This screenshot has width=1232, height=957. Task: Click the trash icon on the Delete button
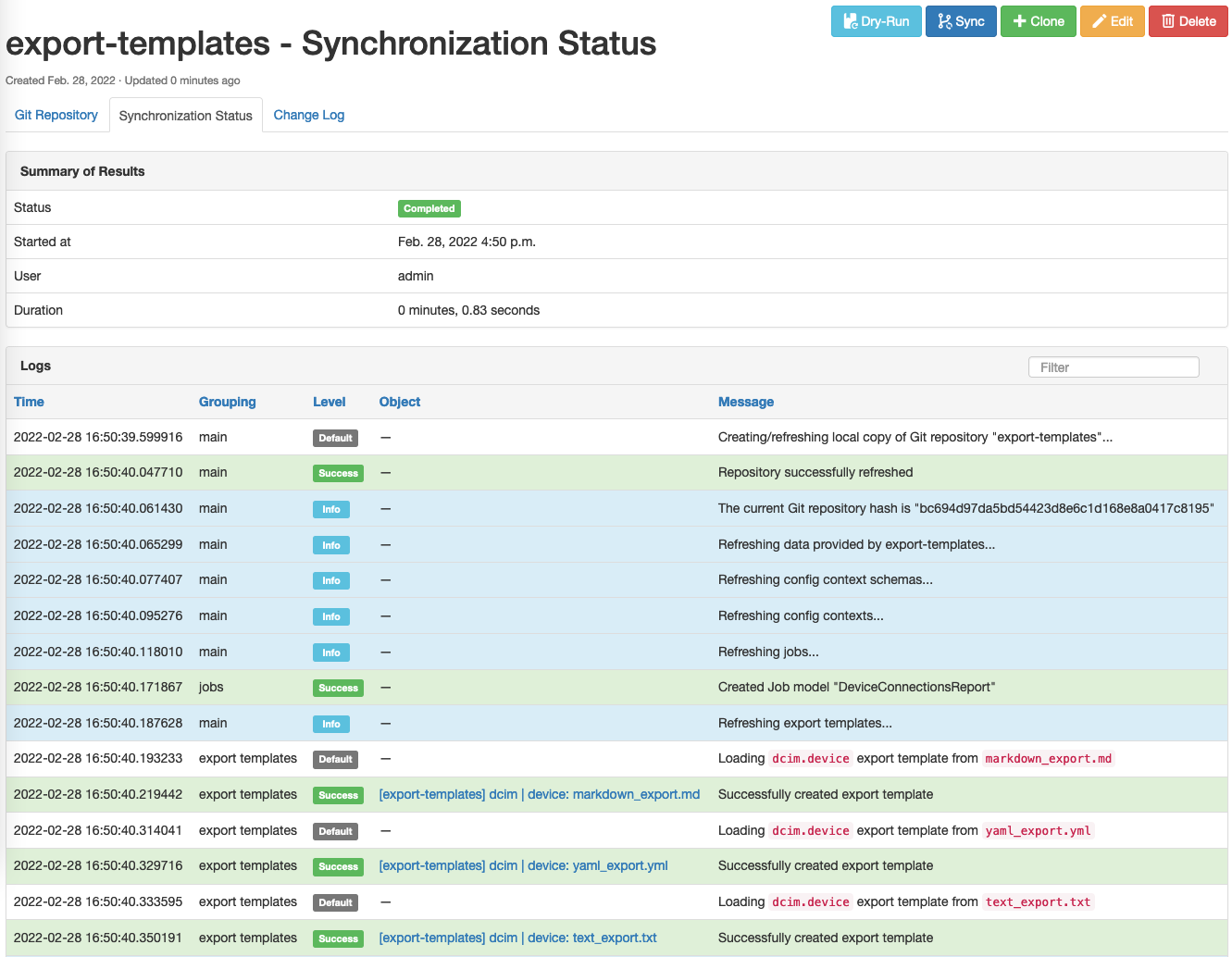tap(1168, 20)
